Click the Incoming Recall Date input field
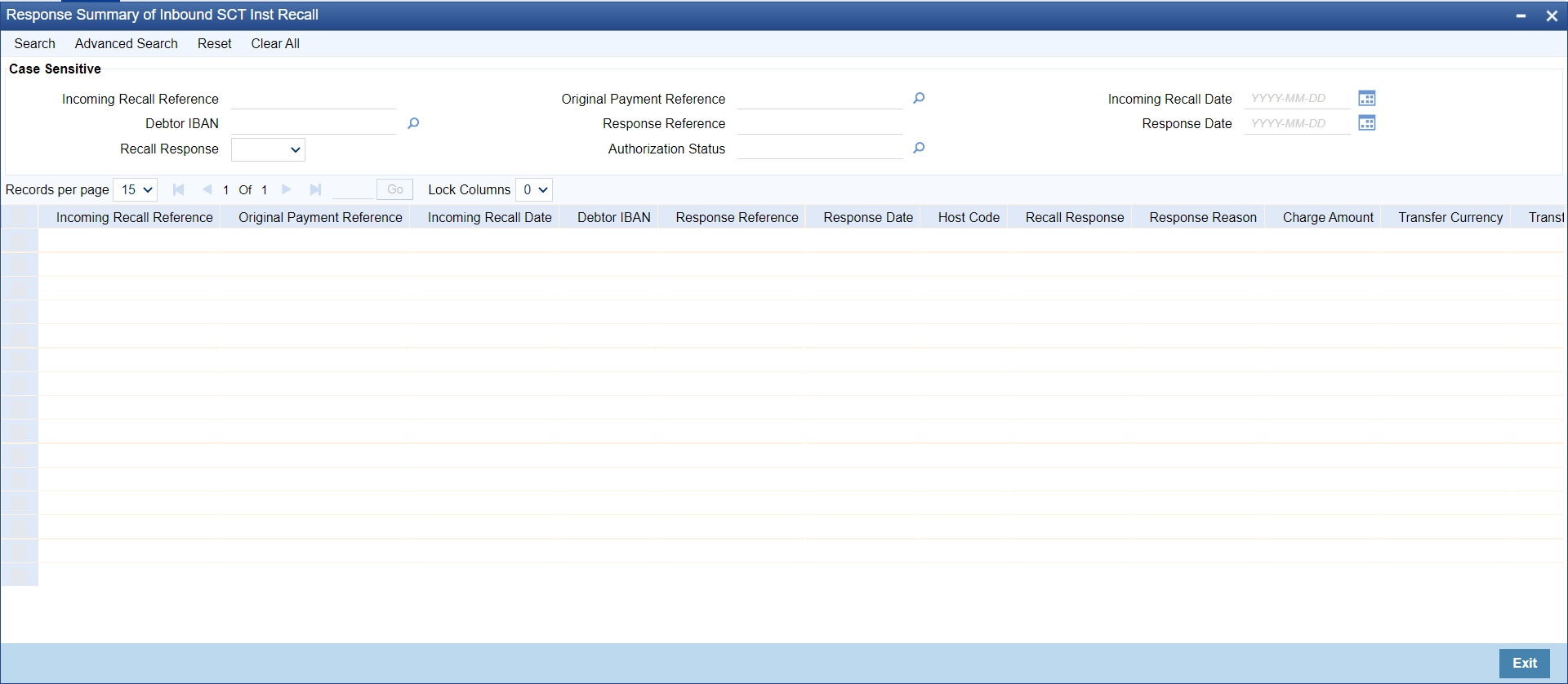Image resolution: width=1568 pixels, height=684 pixels. pyautogui.click(x=1298, y=99)
